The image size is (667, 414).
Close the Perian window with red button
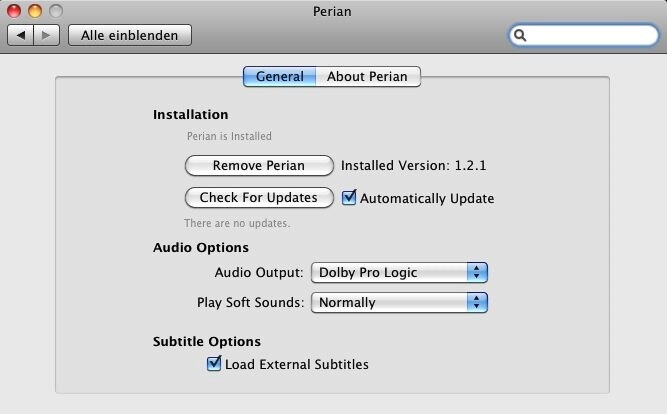tap(14, 11)
